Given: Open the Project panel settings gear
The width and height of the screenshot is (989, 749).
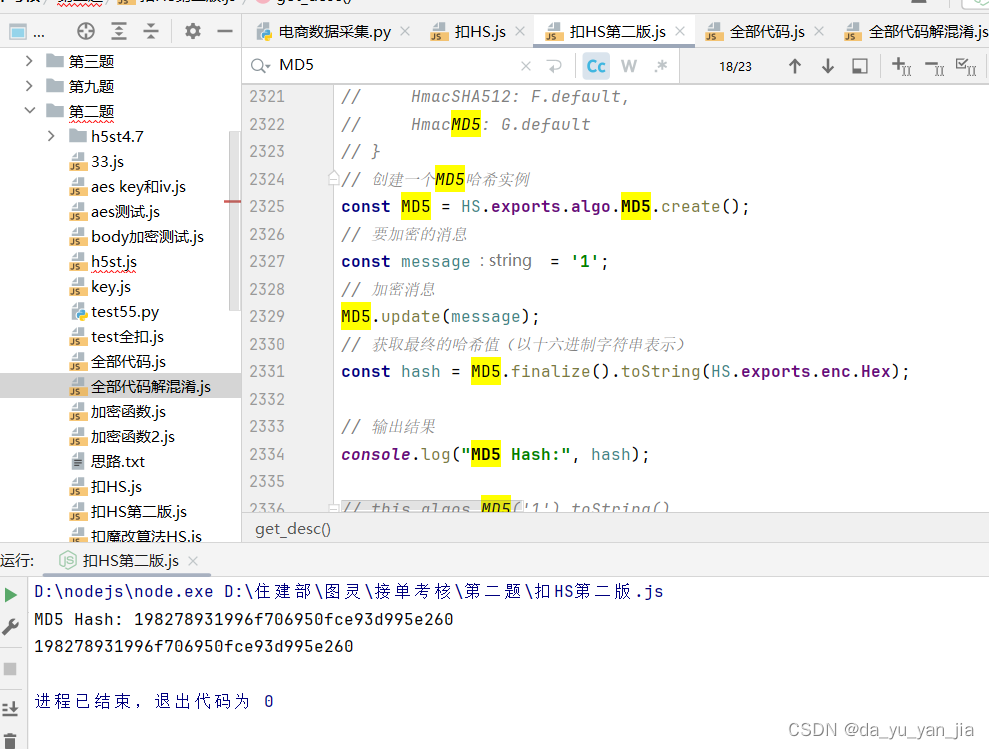Looking at the screenshot, I should pos(192,31).
